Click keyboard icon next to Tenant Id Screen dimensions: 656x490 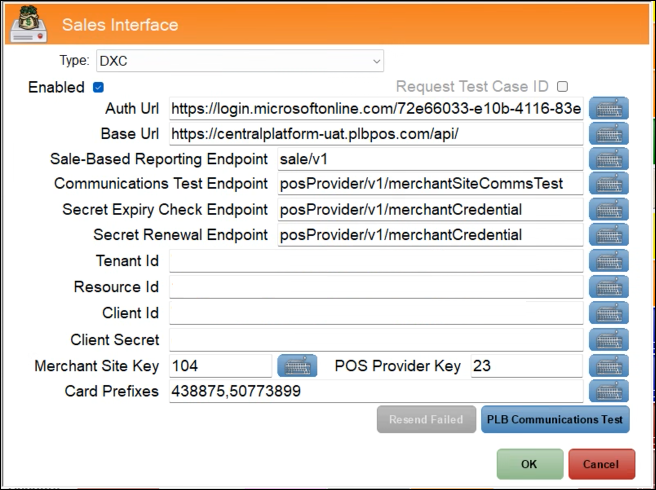coord(608,262)
